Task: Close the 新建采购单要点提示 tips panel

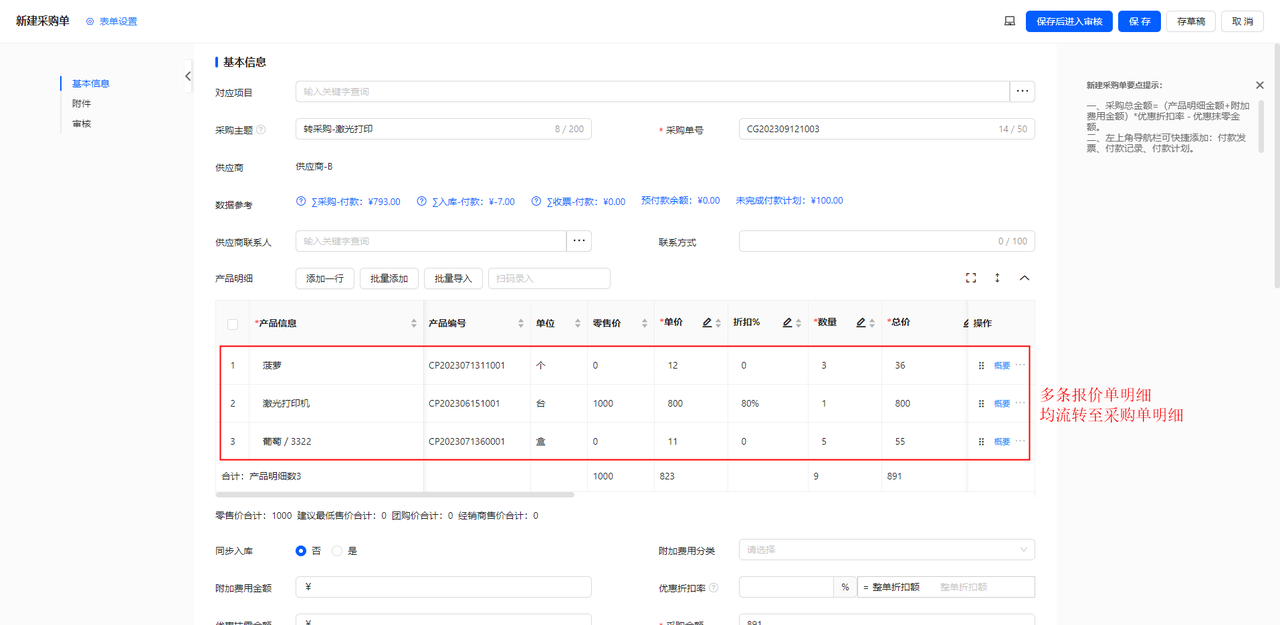Action: point(1260,86)
